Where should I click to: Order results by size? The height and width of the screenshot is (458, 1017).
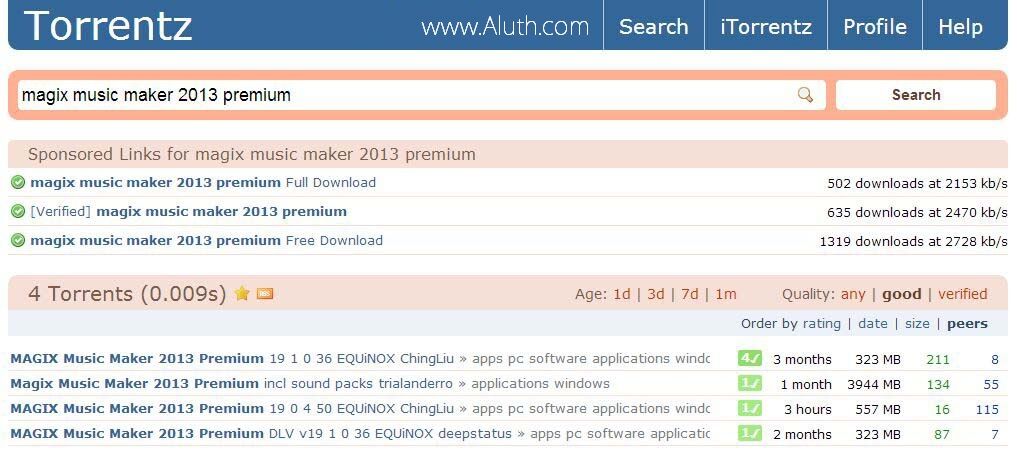click(917, 323)
